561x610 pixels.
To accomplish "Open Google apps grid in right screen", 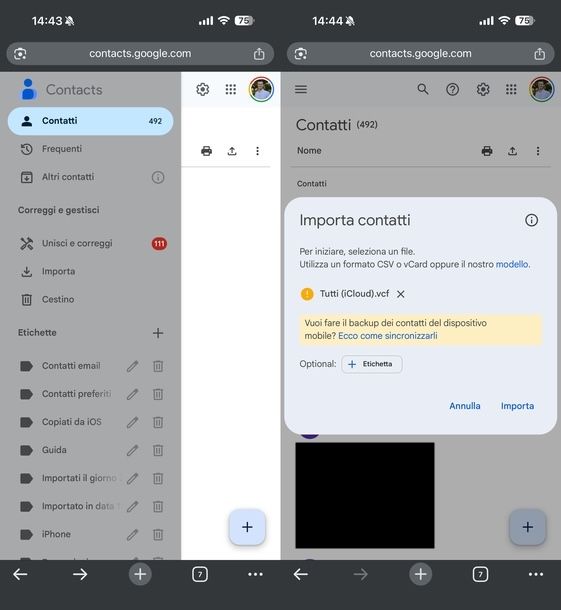I will (x=511, y=89).
